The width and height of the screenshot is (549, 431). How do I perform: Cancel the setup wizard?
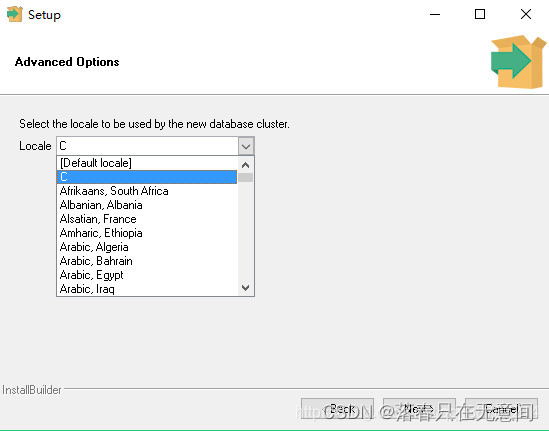pyautogui.click(x=501, y=409)
